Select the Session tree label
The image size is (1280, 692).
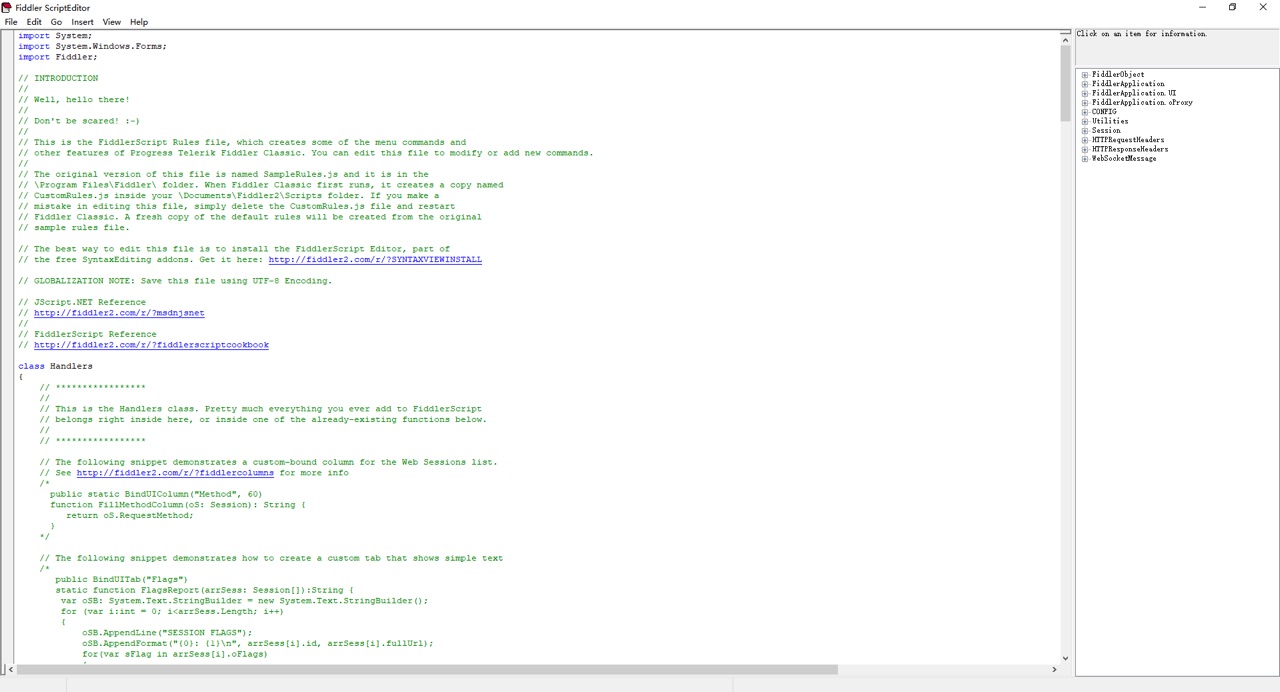click(x=1106, y=131)
